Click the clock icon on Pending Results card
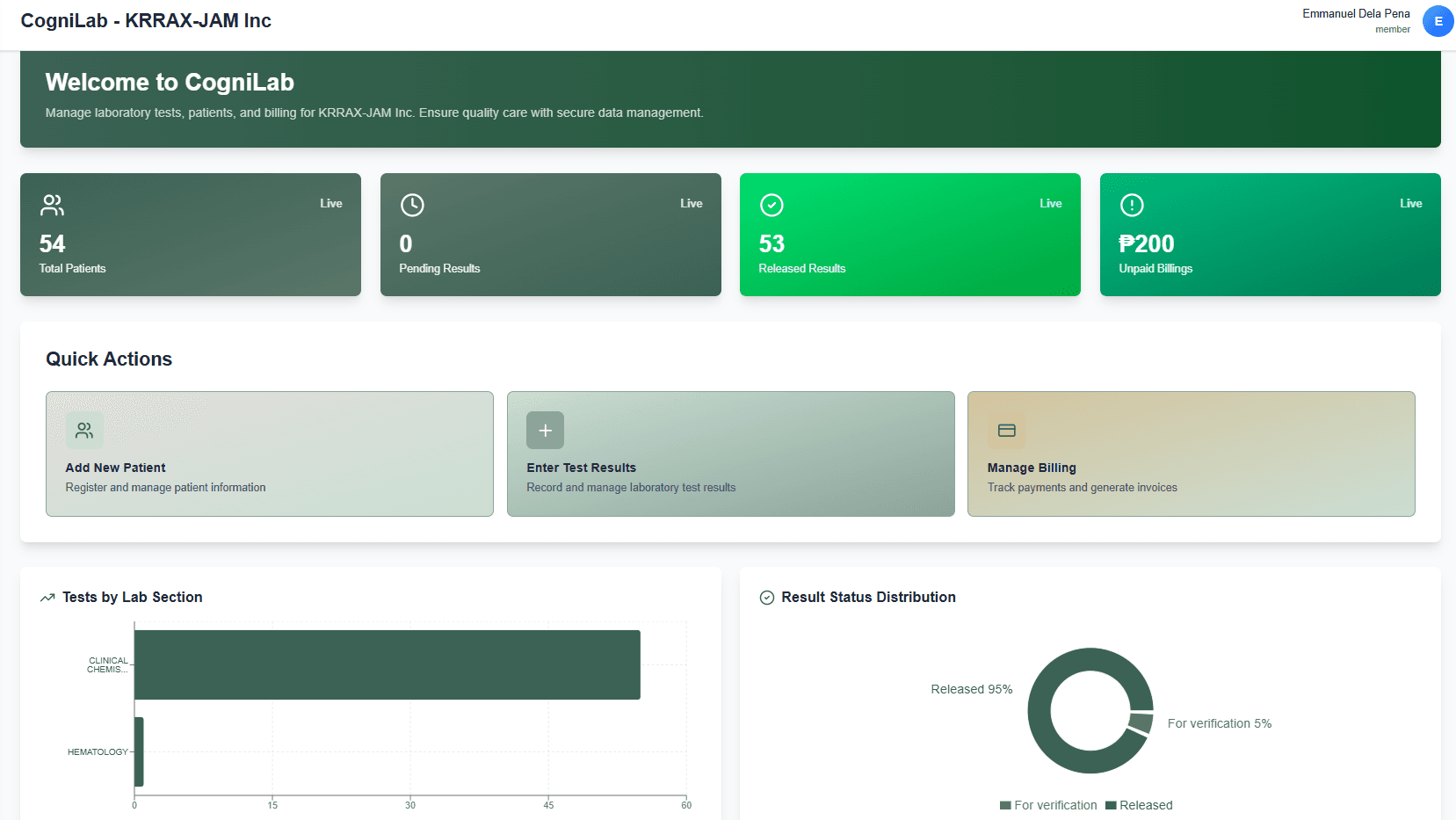The width and height of the screenshot is (1456, 820). [413, 205]
